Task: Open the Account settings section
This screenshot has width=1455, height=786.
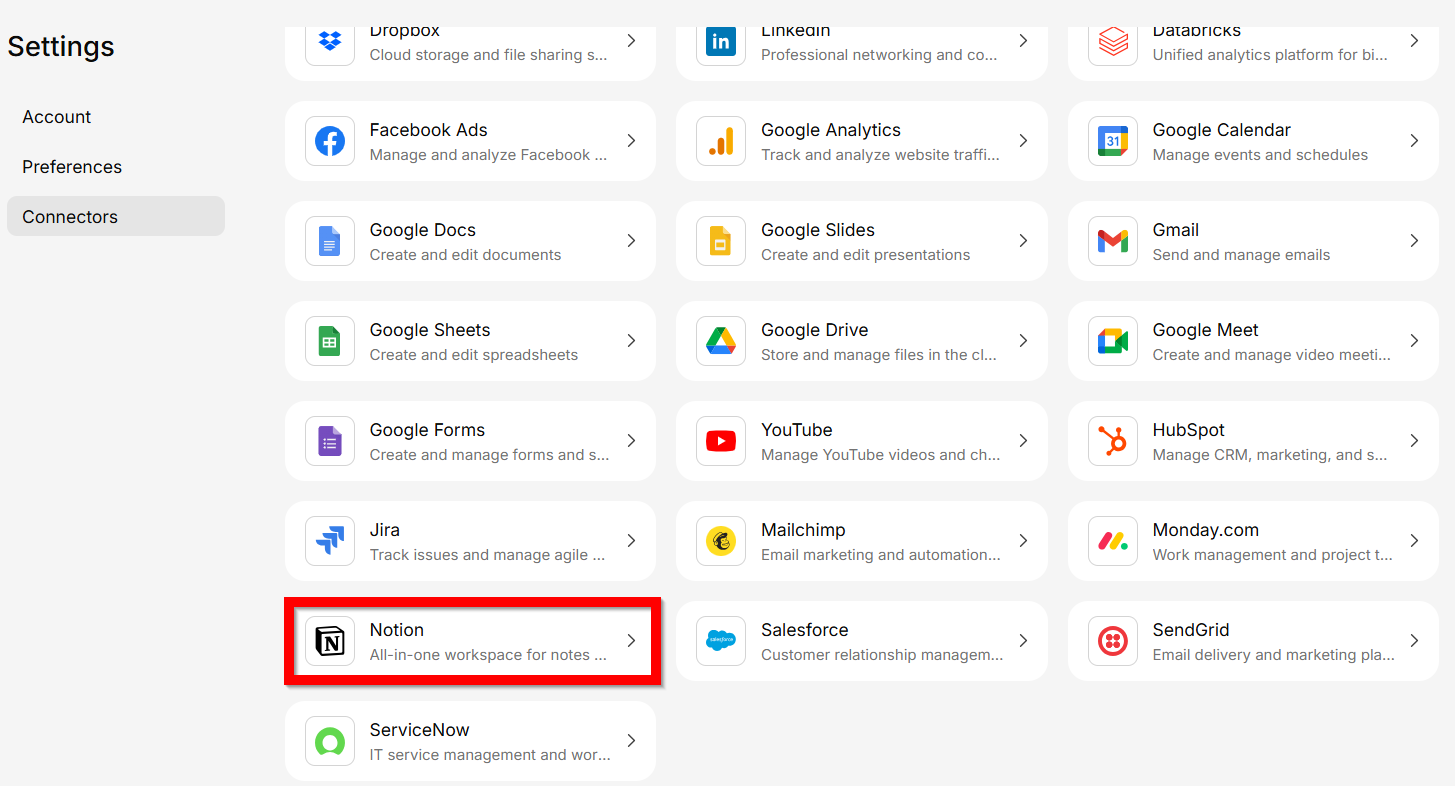Action: click(57, 117)
